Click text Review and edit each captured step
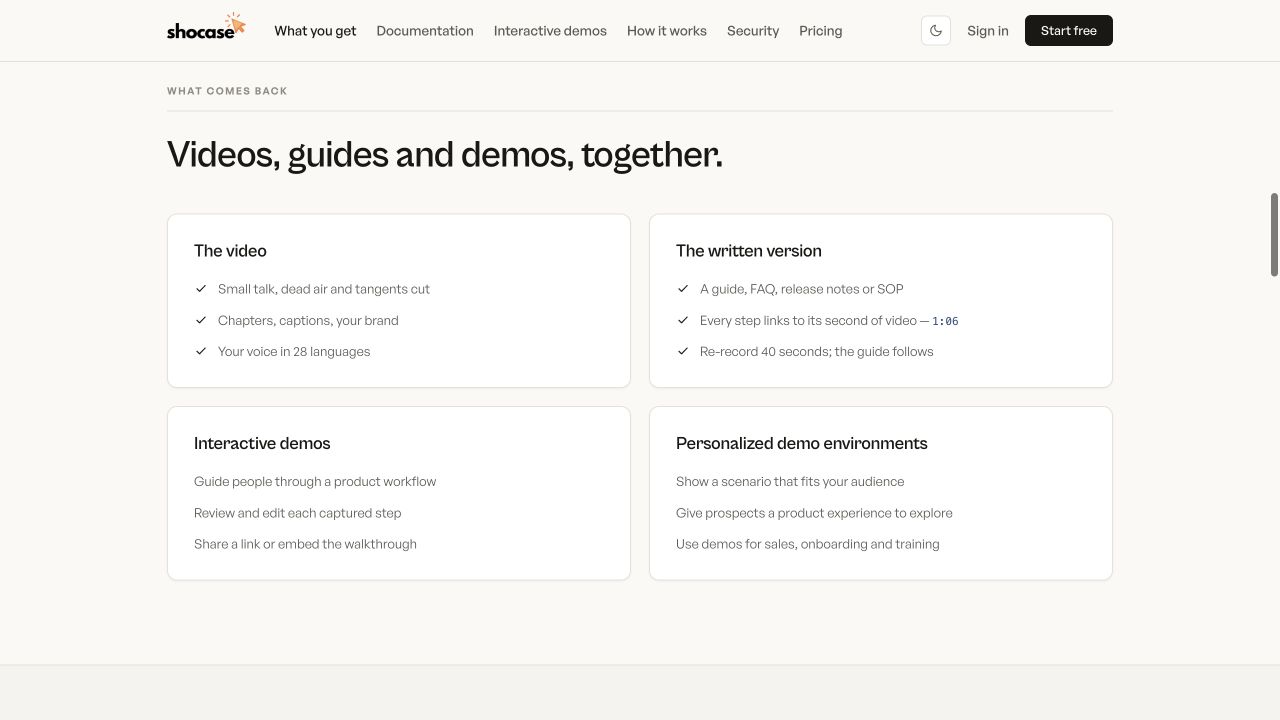1280x720 pixels. pyautogui.click(x=298, y=513)
